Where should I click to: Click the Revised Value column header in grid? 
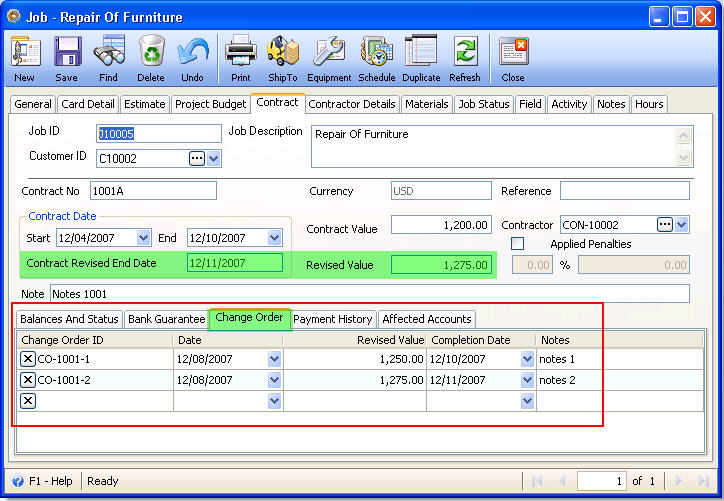coord(355,340)
